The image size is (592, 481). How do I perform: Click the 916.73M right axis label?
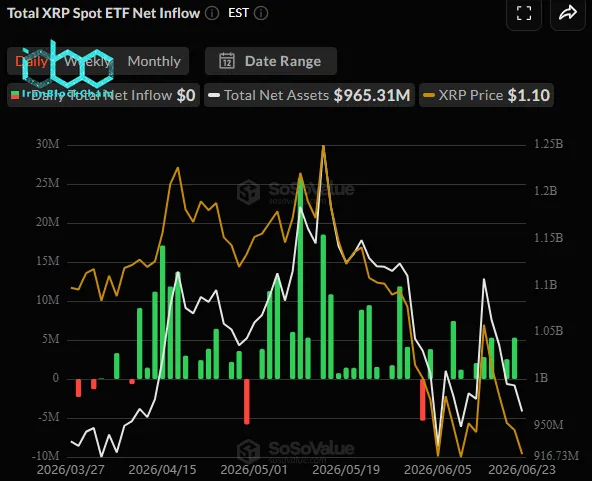pyautogui.click(x=556, y=456)
